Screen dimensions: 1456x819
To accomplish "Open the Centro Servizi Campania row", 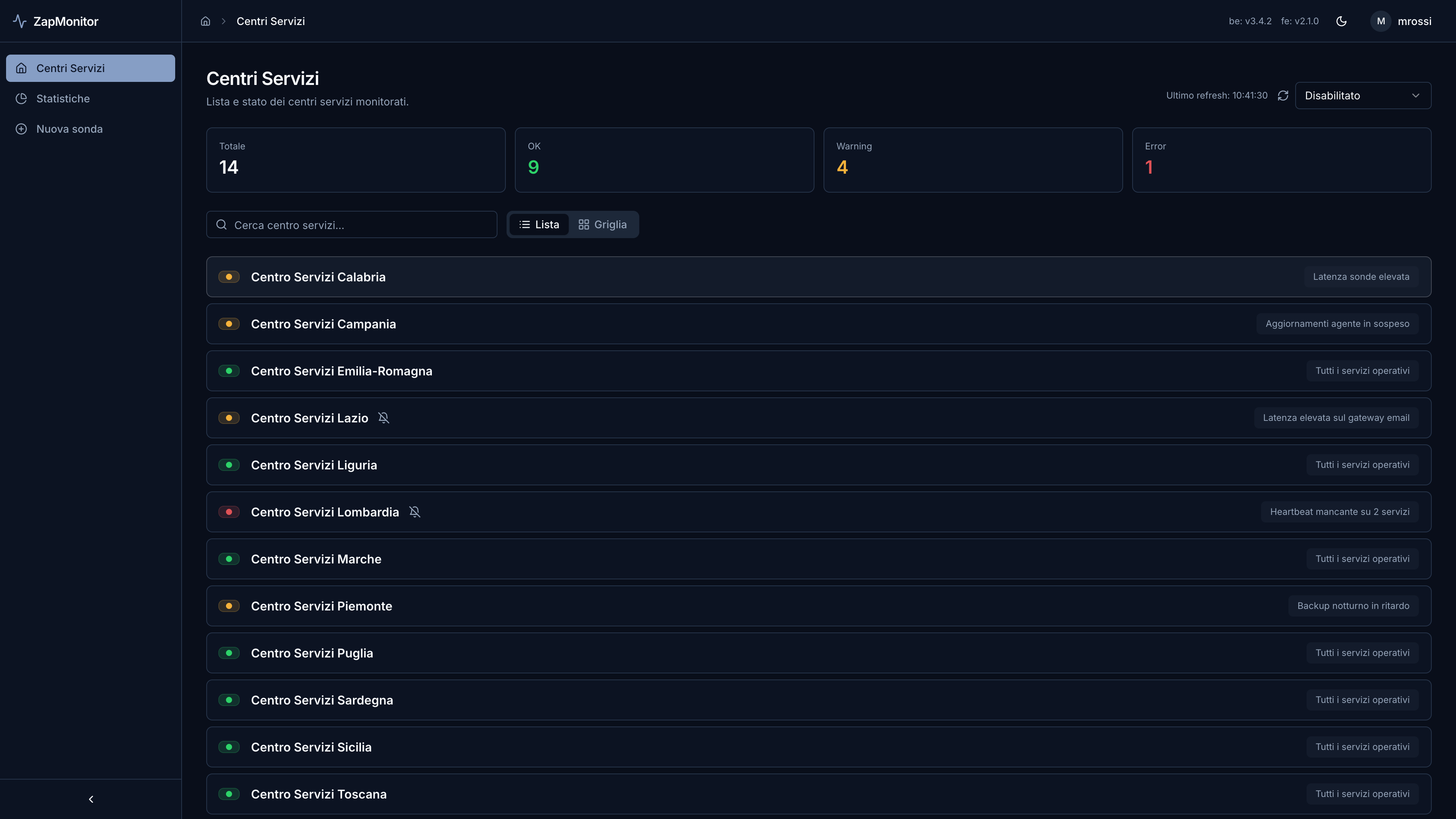I will click(x=819, y=324).
